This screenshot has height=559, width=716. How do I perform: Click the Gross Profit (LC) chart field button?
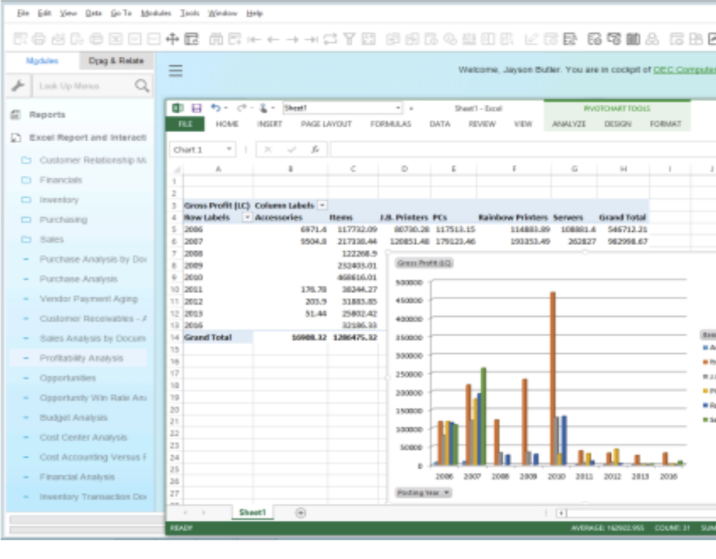click(x=424, y=263)
